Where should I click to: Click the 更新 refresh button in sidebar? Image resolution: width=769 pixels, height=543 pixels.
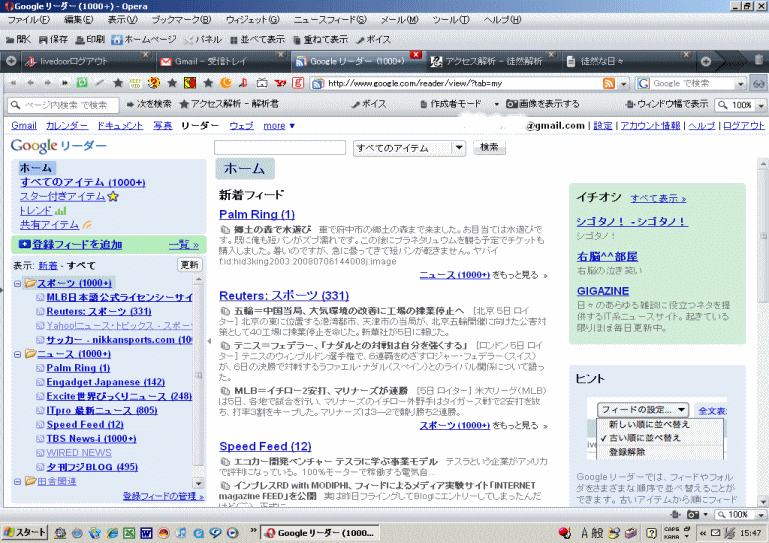[x=189, y=265]
